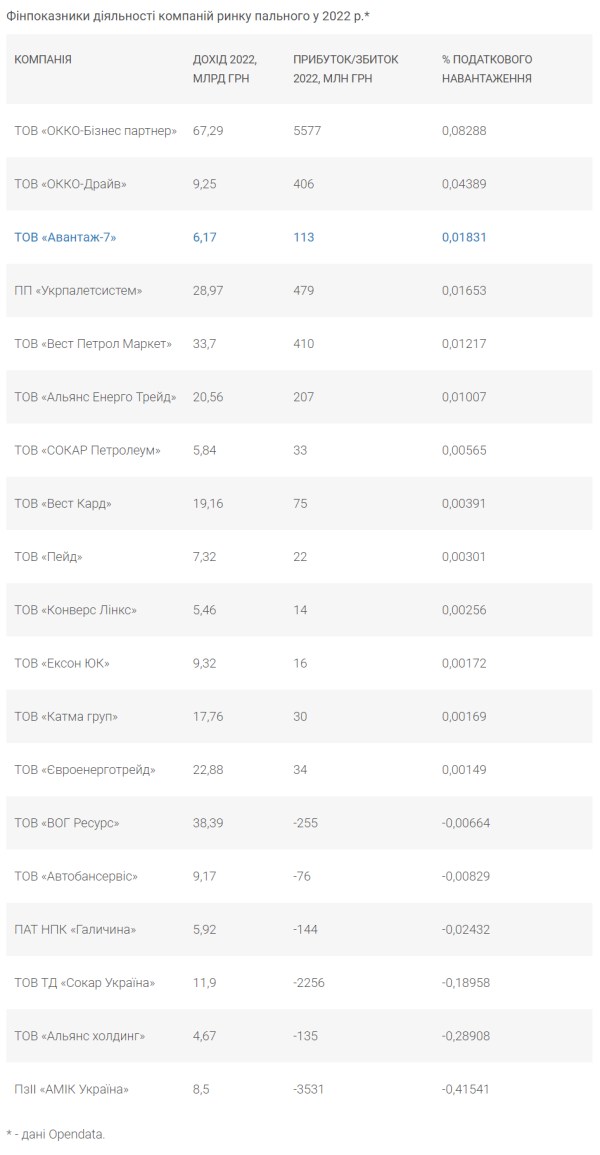Screen dimensions: 600x1155
Task: Click the ПРИБУТОК/ЗБИТОК 2022 column header
Action: click(345, 68)
